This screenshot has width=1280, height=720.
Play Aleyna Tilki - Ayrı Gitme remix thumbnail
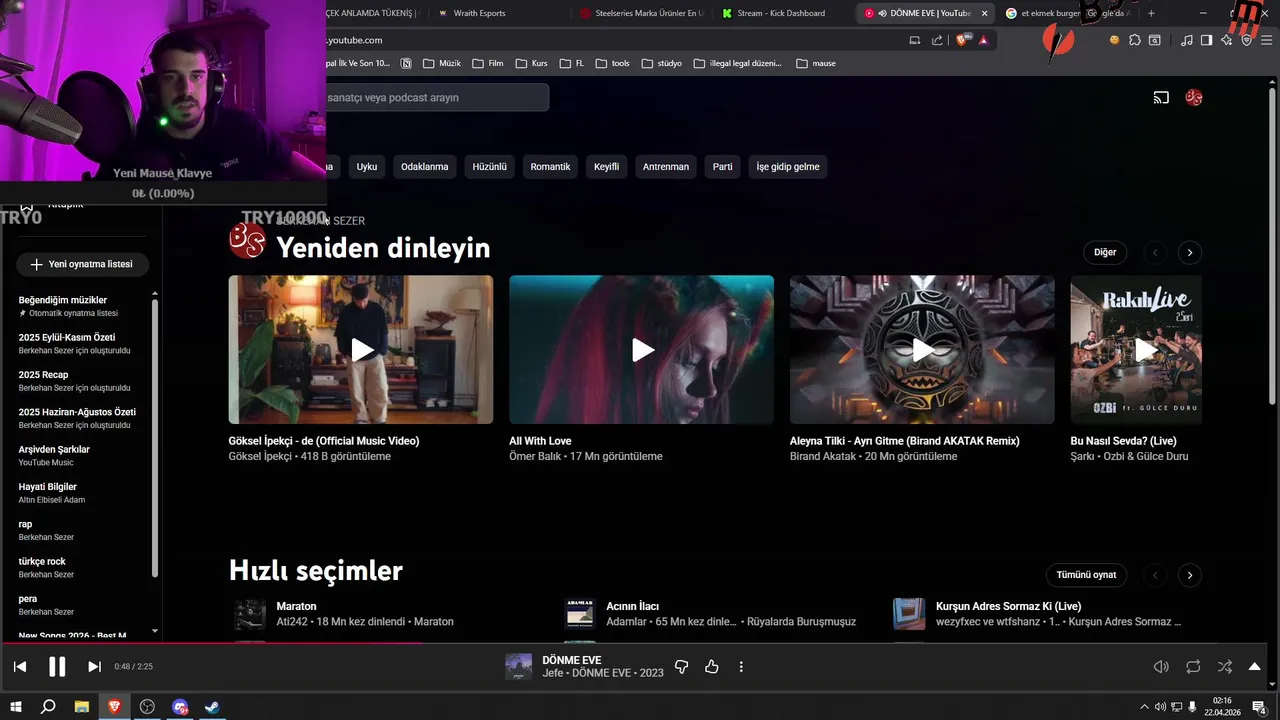tap(922, 350)
